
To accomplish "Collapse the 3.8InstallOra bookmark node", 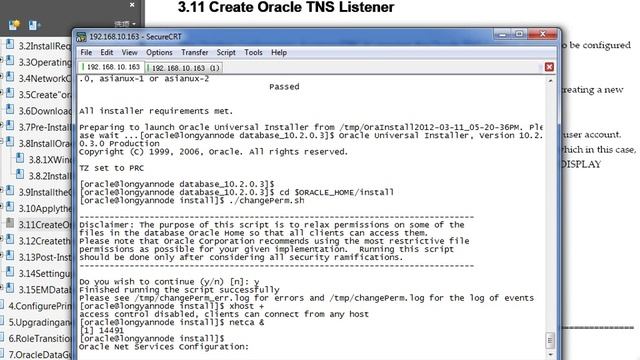I will coord(2,142).
